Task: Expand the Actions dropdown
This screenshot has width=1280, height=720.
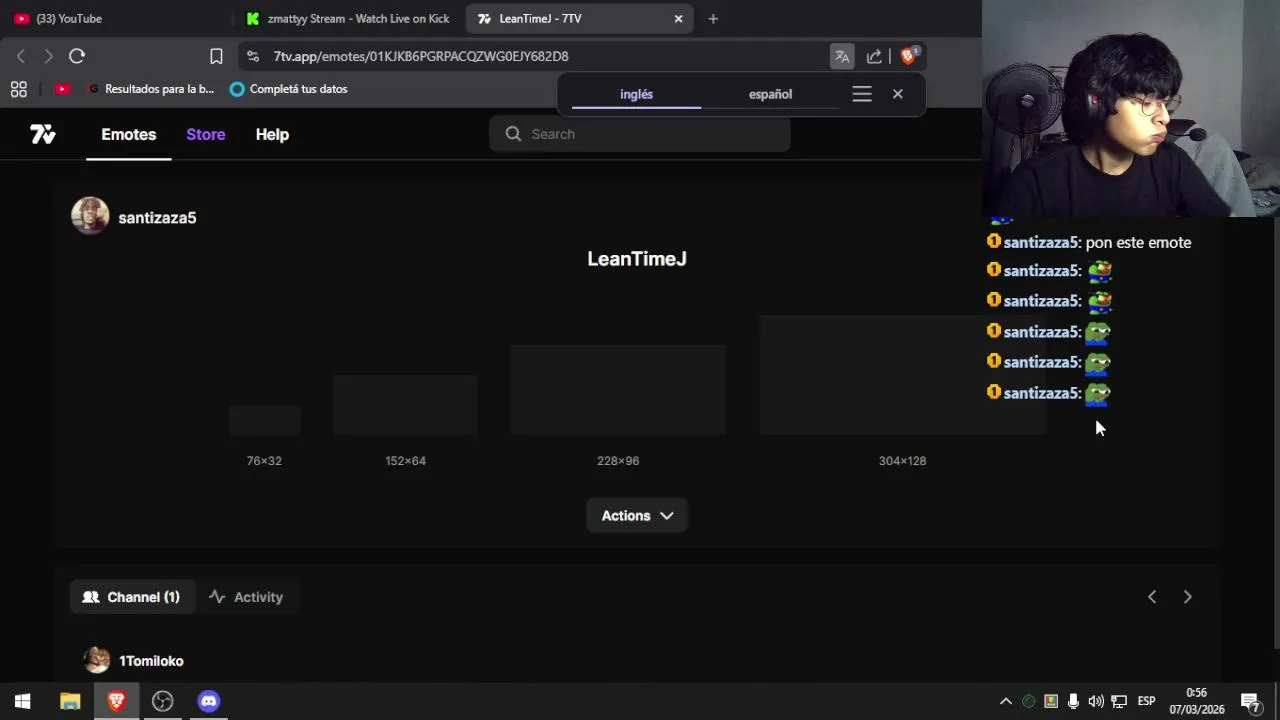Action: coord(637,516)
